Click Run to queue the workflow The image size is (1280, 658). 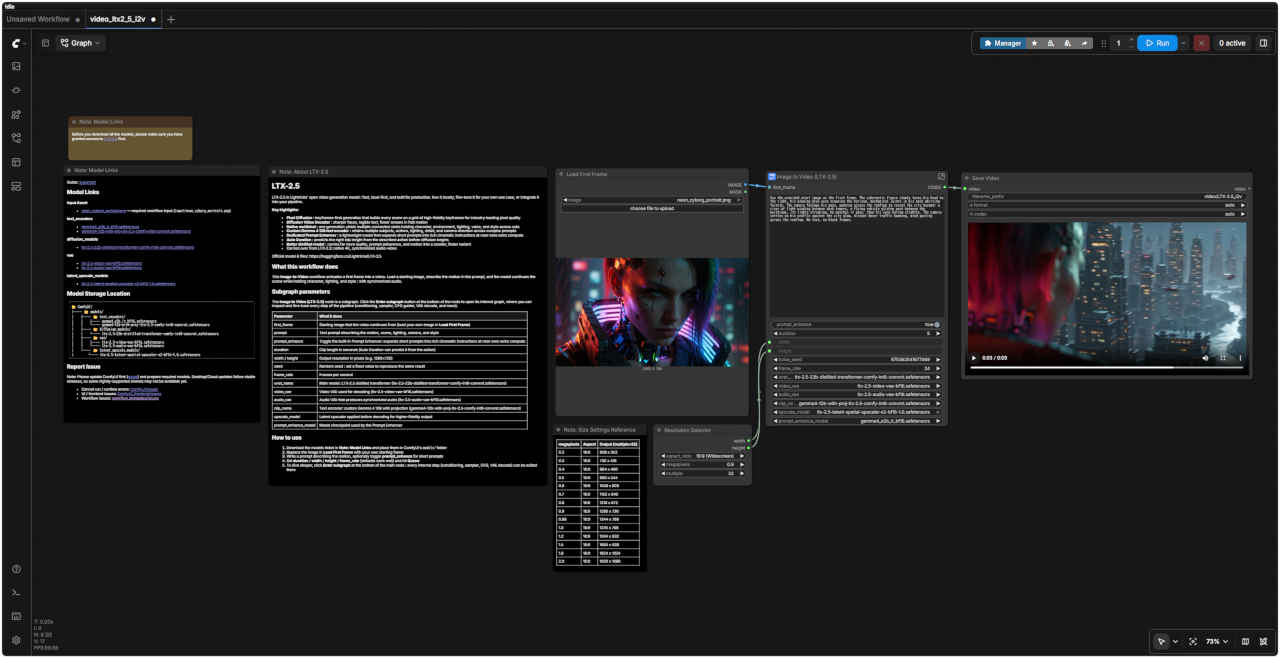[x=1157, y=43]
